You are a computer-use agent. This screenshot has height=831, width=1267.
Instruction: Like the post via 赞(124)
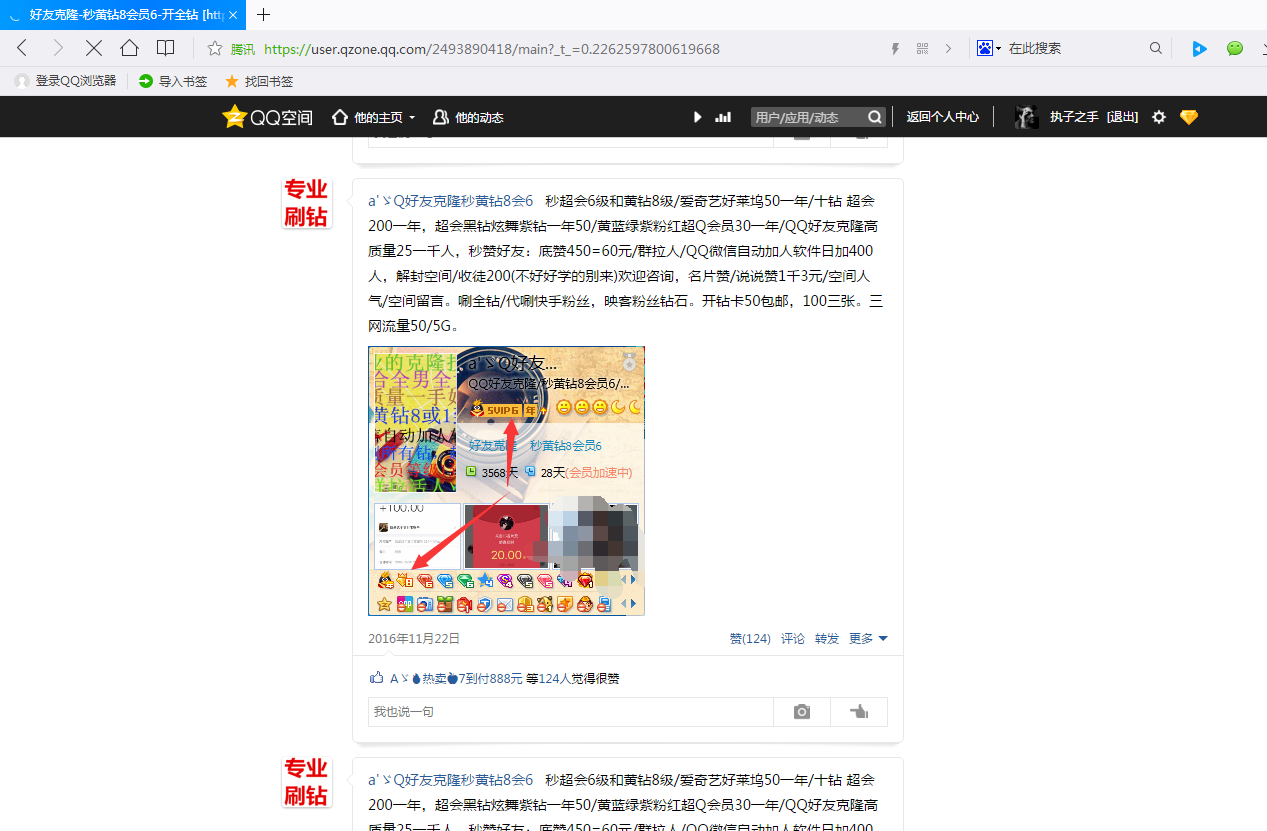click(750, 638)
